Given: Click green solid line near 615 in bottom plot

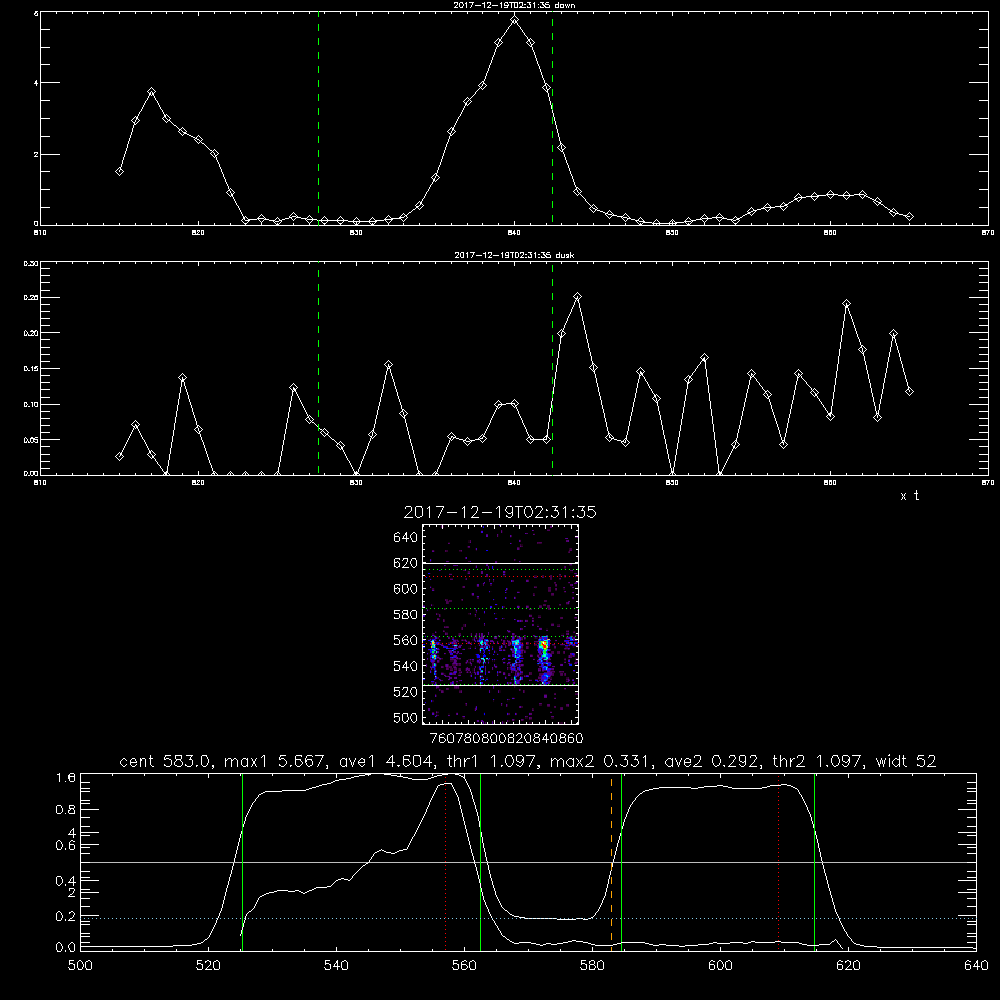Looking at the screenshot, I should pos(814,862).
